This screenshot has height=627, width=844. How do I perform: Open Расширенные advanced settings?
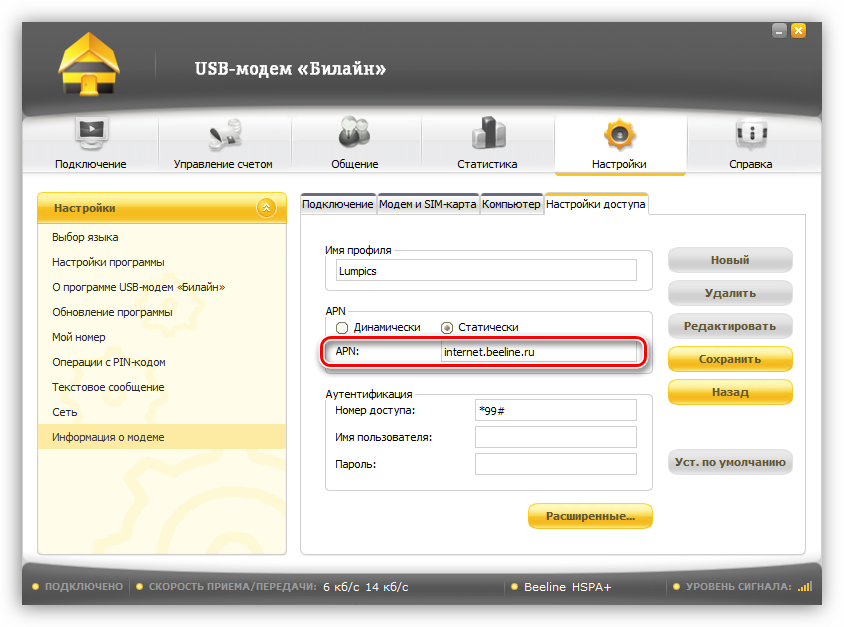coord(590,516)
